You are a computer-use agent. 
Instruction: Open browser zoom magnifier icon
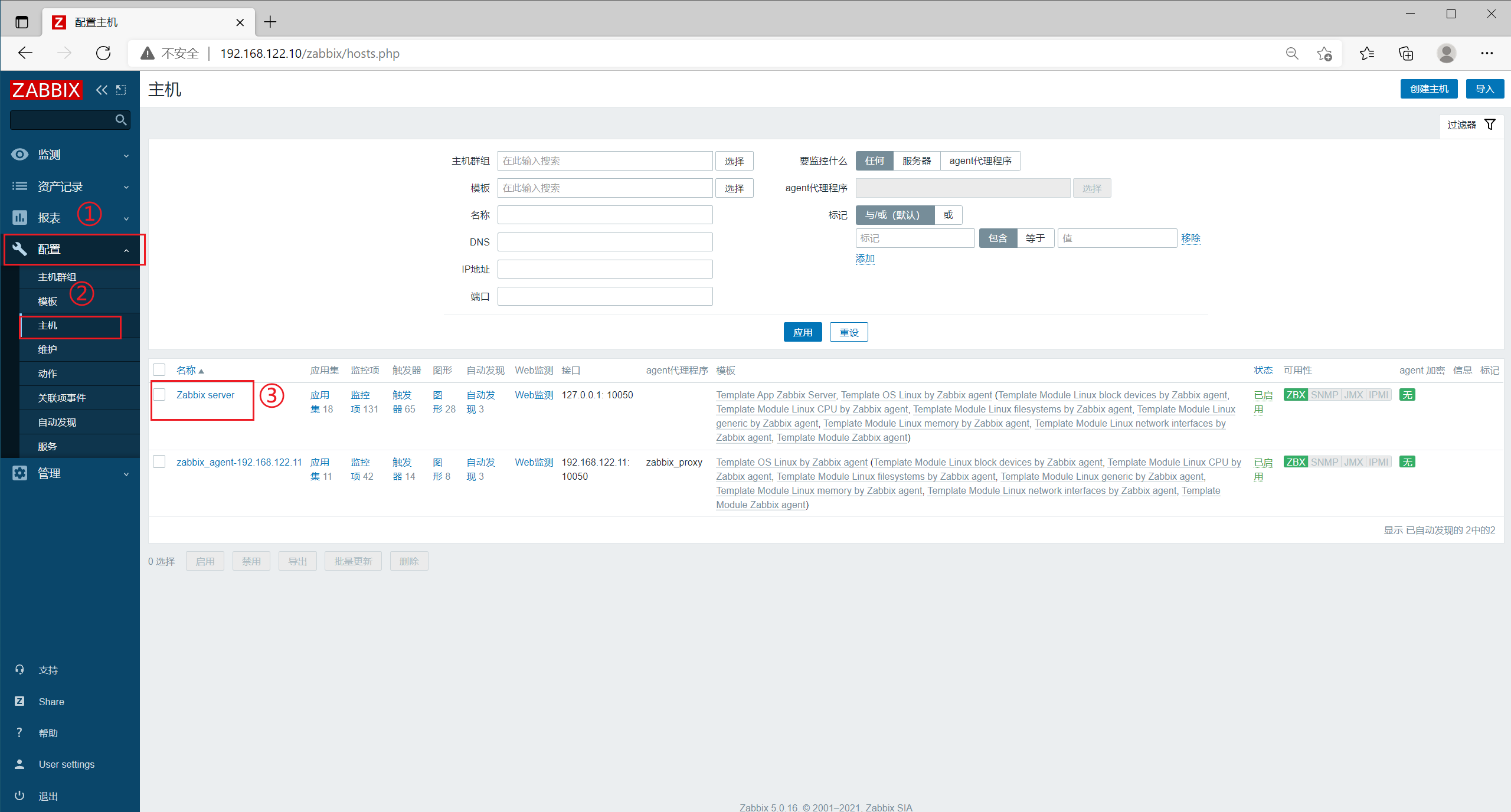tap(1292, 54)
